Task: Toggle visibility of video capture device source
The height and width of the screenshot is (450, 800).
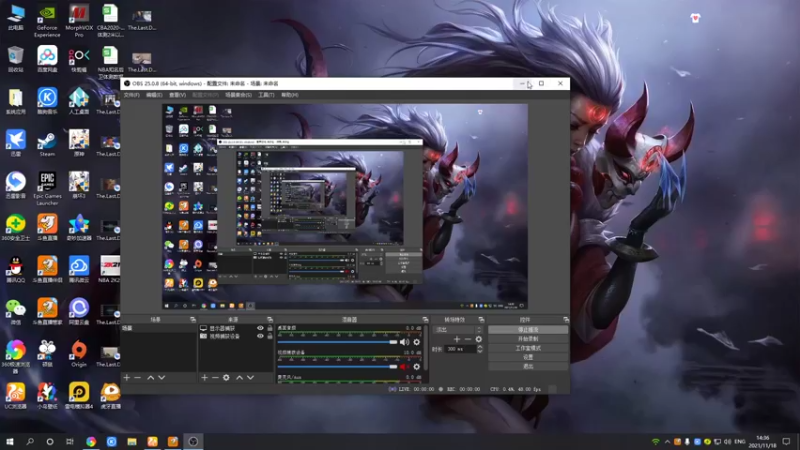Action: pos(260,336)
